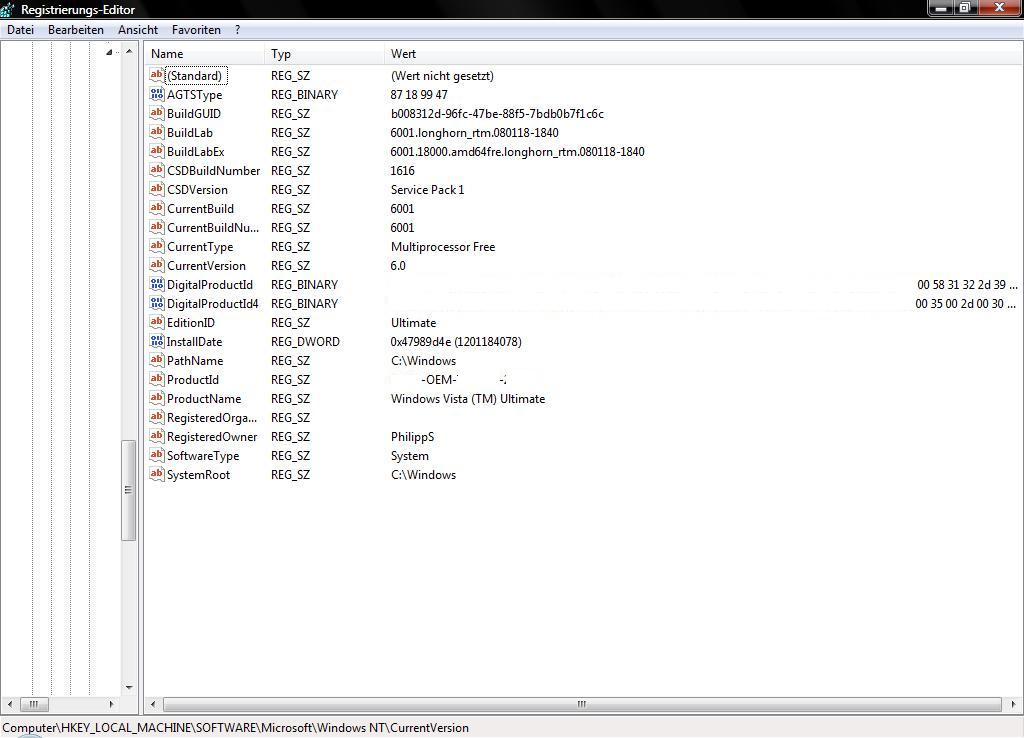Select the RegisteredOwner string icon
The height and width of the screenshot is (738, 1024).
[x=157, y=436]
